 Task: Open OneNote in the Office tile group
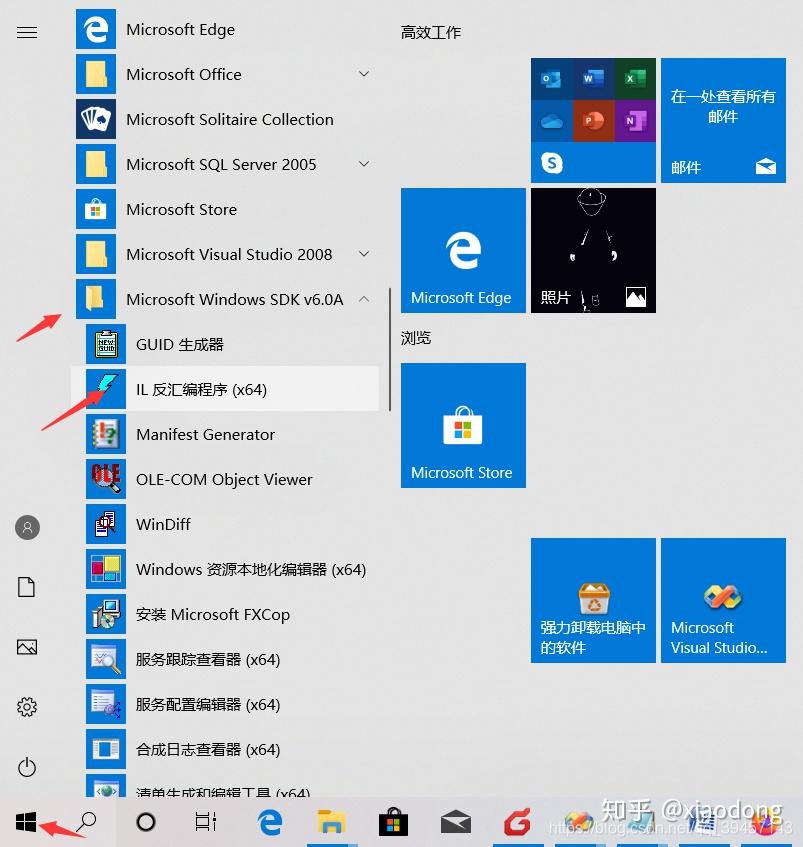tap(635, 121)
